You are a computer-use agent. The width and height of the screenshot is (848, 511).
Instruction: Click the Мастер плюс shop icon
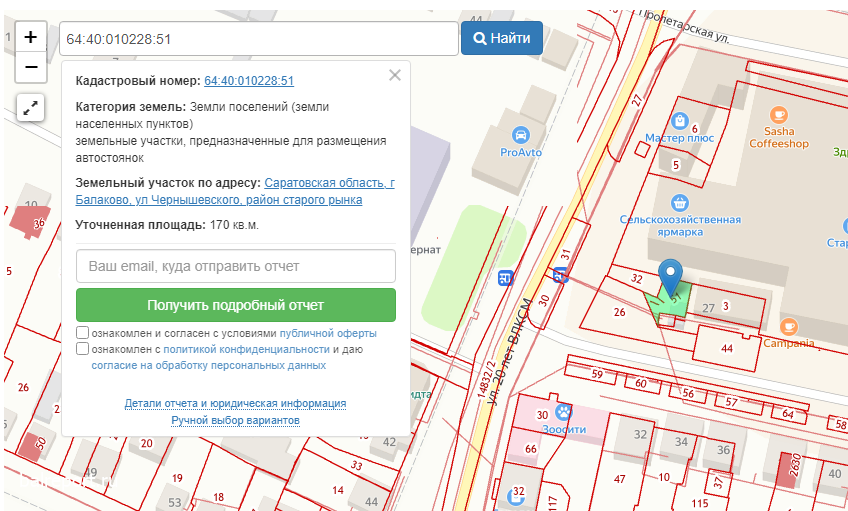[679, 120]
